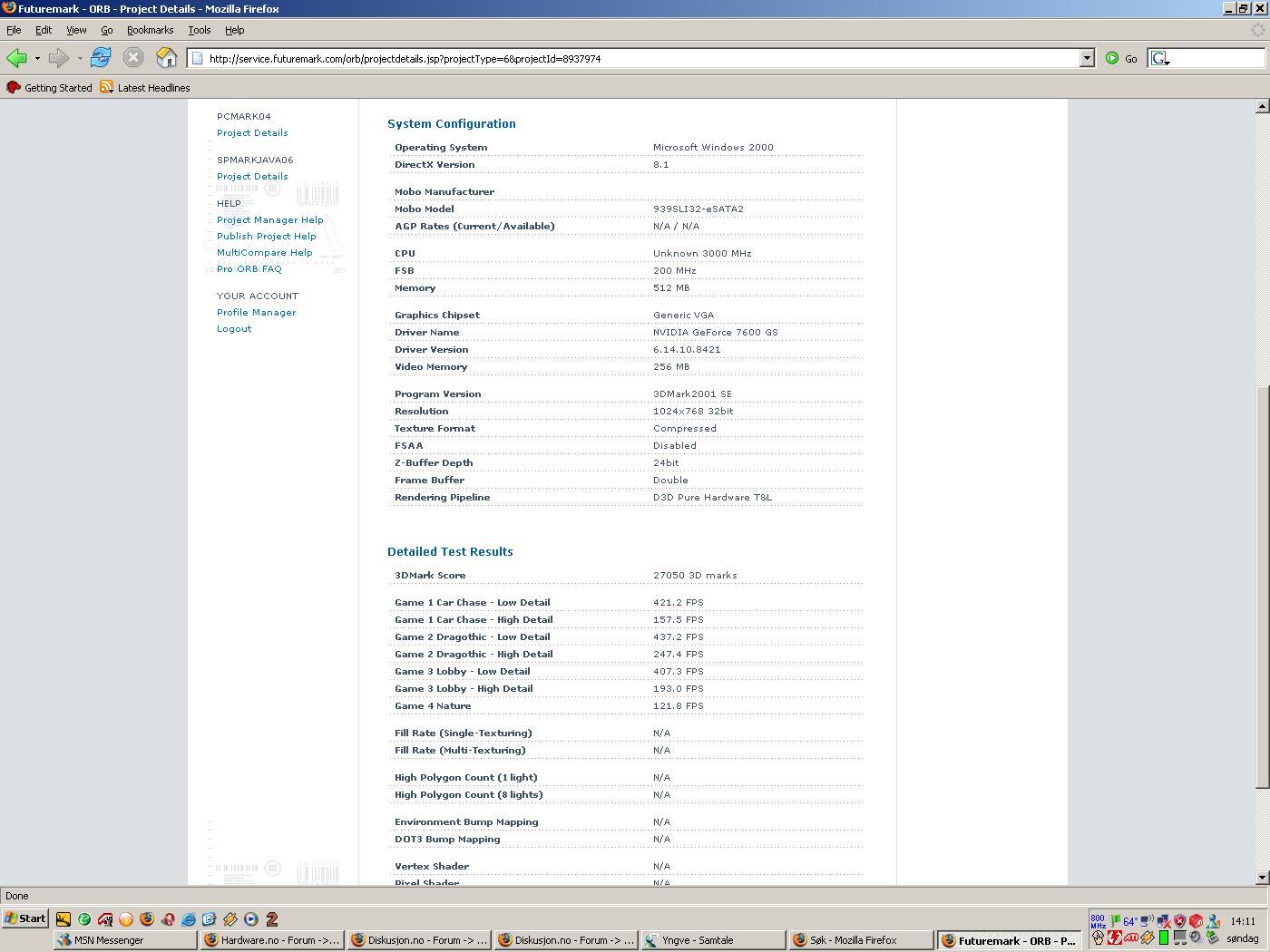Click the 939SLI32-eSATA2 mobo model value

(x=698, y=209)
